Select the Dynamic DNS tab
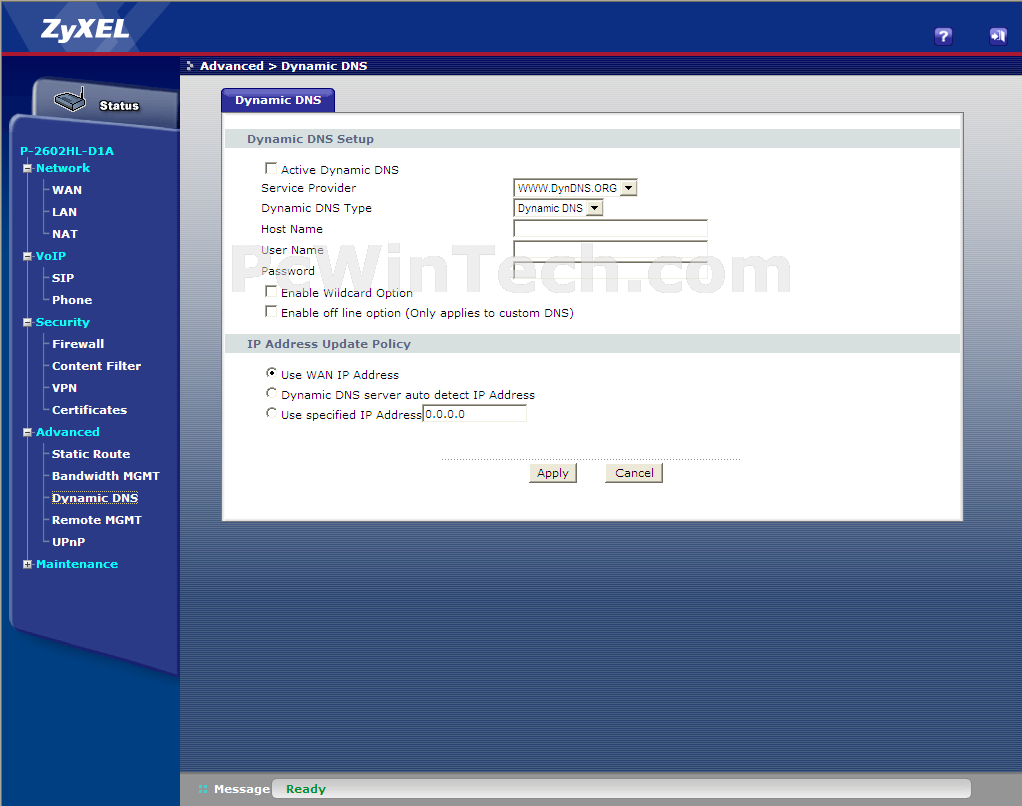Screen dimensions: 1022x806 point(278,100)
